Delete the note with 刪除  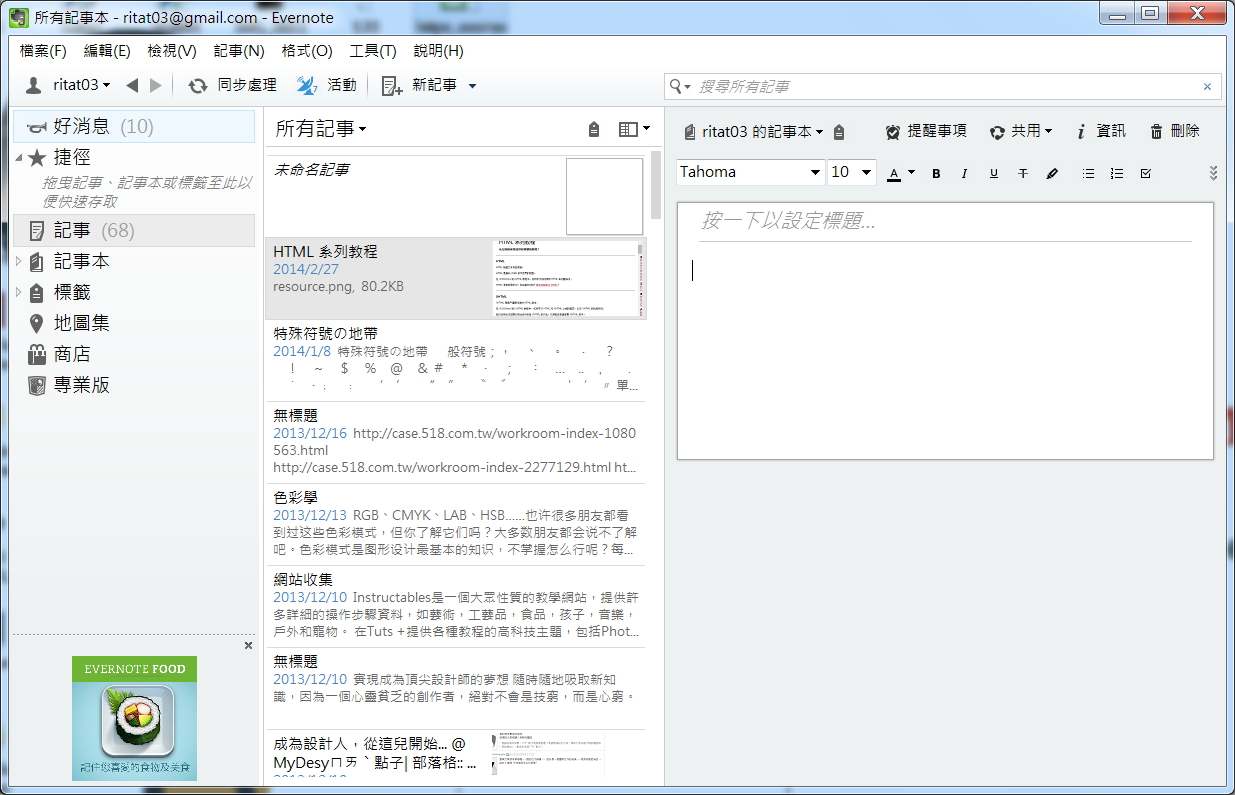coord(1174,131)
